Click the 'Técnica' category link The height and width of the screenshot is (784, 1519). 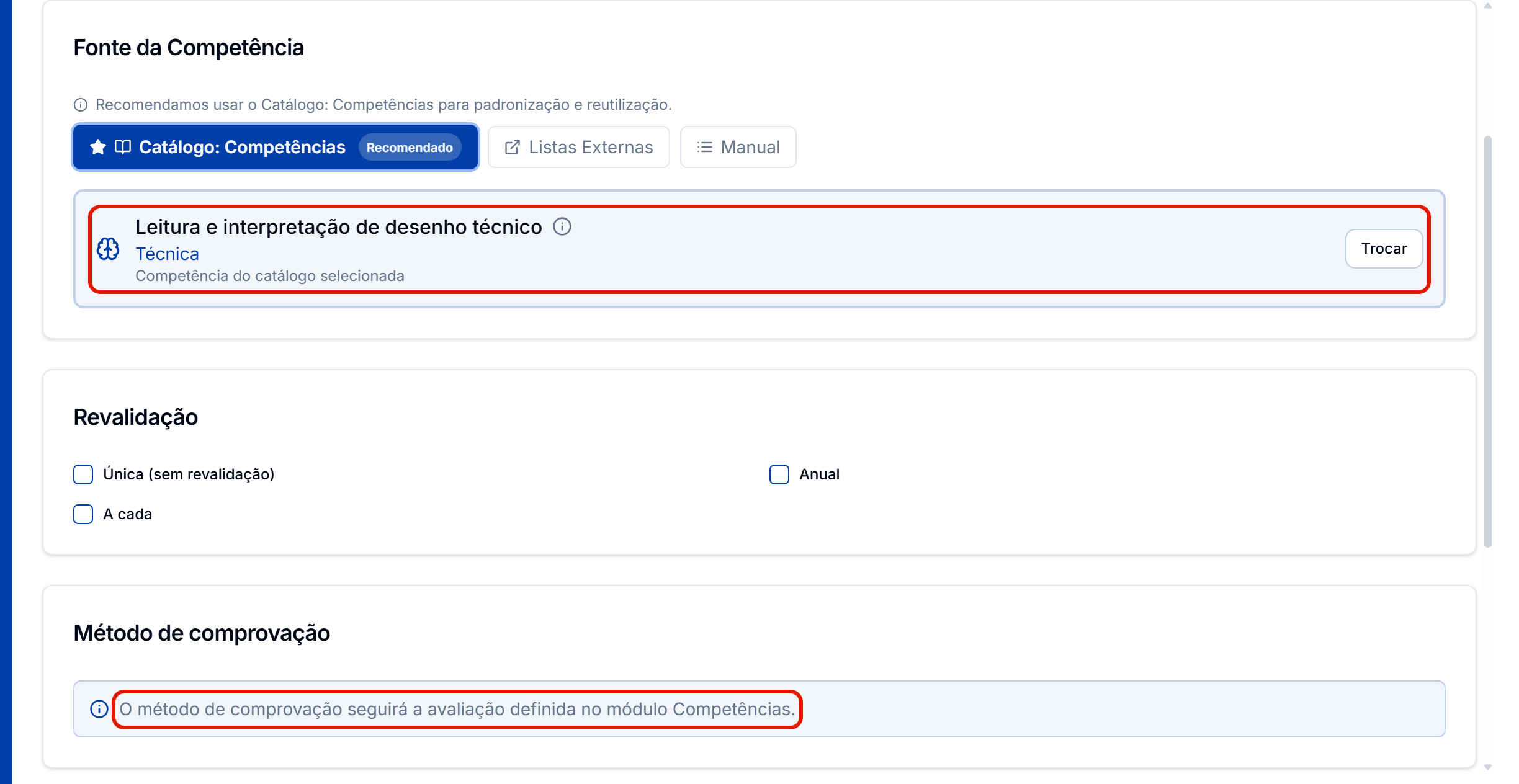click(x=167, y=254)
